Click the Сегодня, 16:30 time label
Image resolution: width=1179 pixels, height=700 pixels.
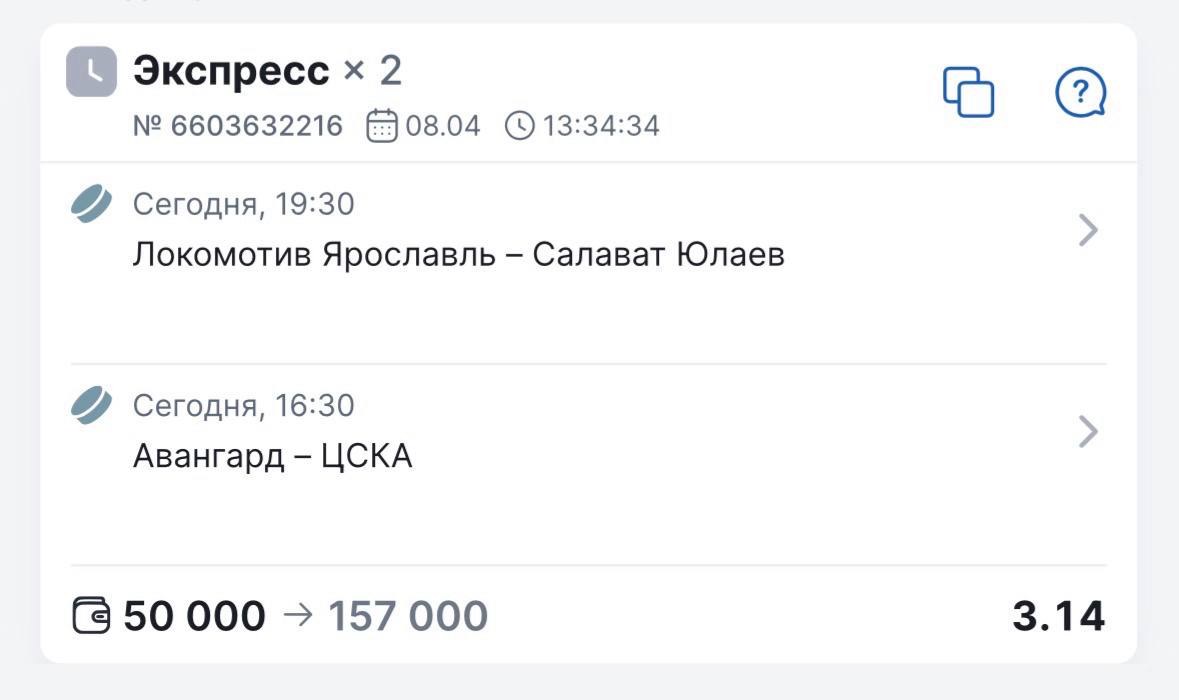point(243,406)
